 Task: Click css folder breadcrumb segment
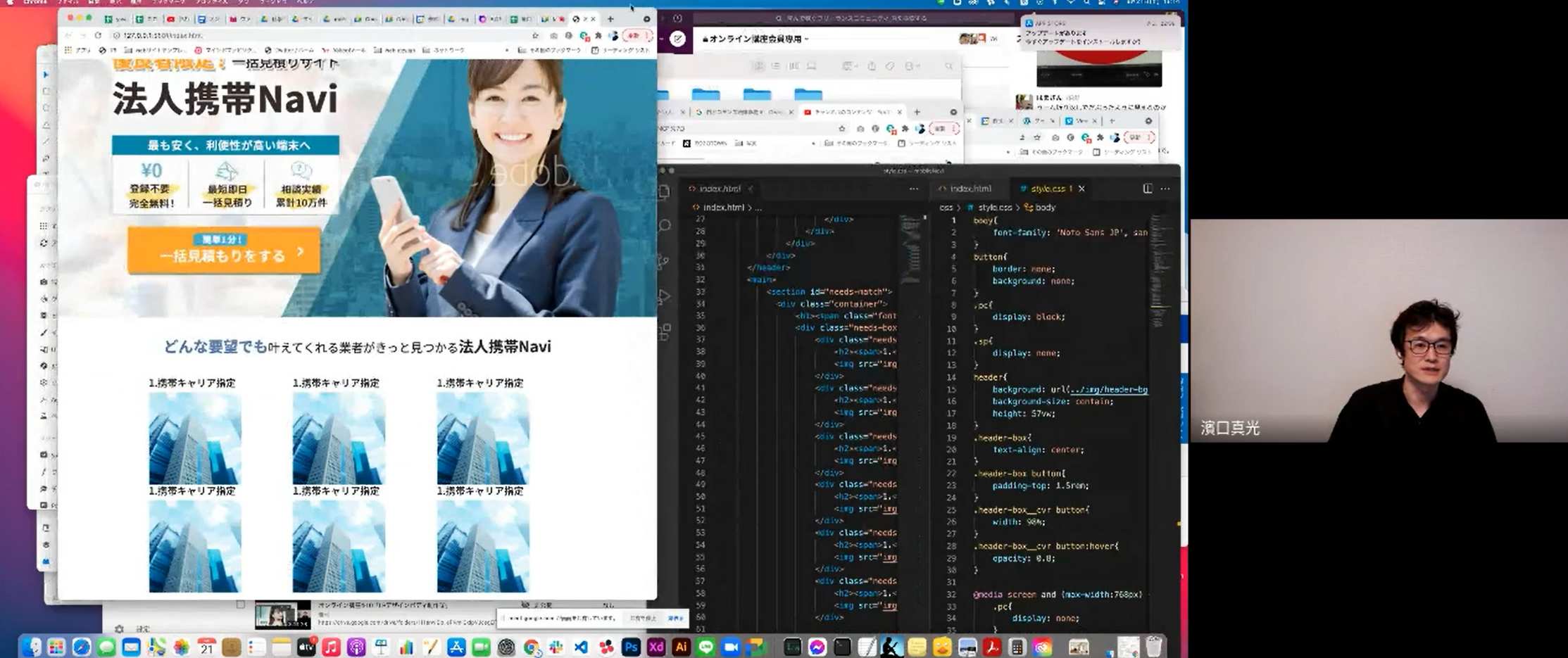[946, 208]
